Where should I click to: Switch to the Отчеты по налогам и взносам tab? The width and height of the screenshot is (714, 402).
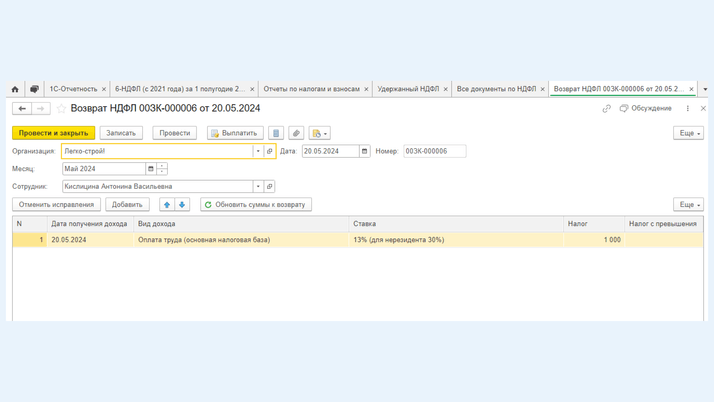pyautogui.click(x=311, y=89)
